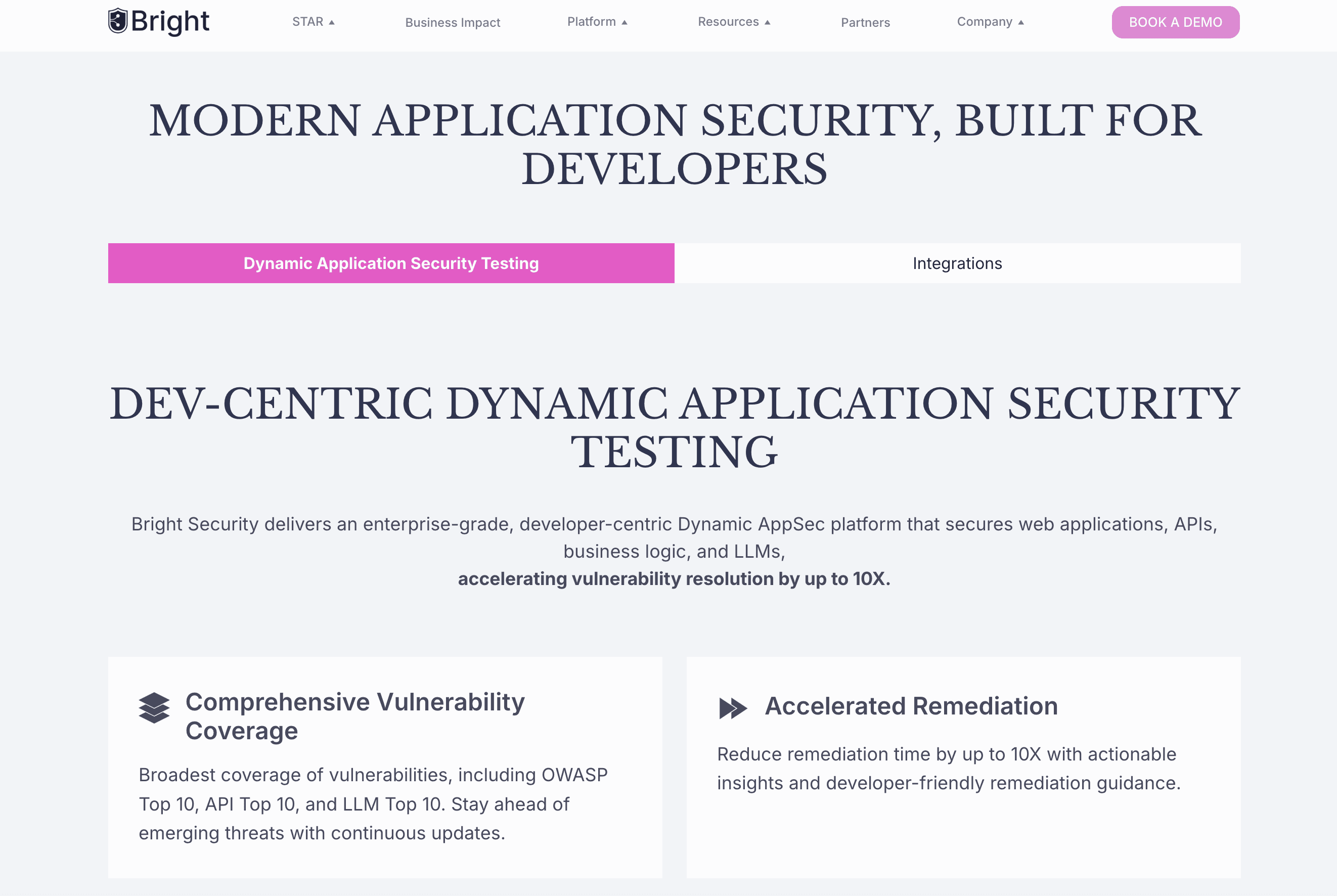Screen dimensions: 1337x896
Task: Open the Business Impact menu item
Action: (x=452, y=23)
